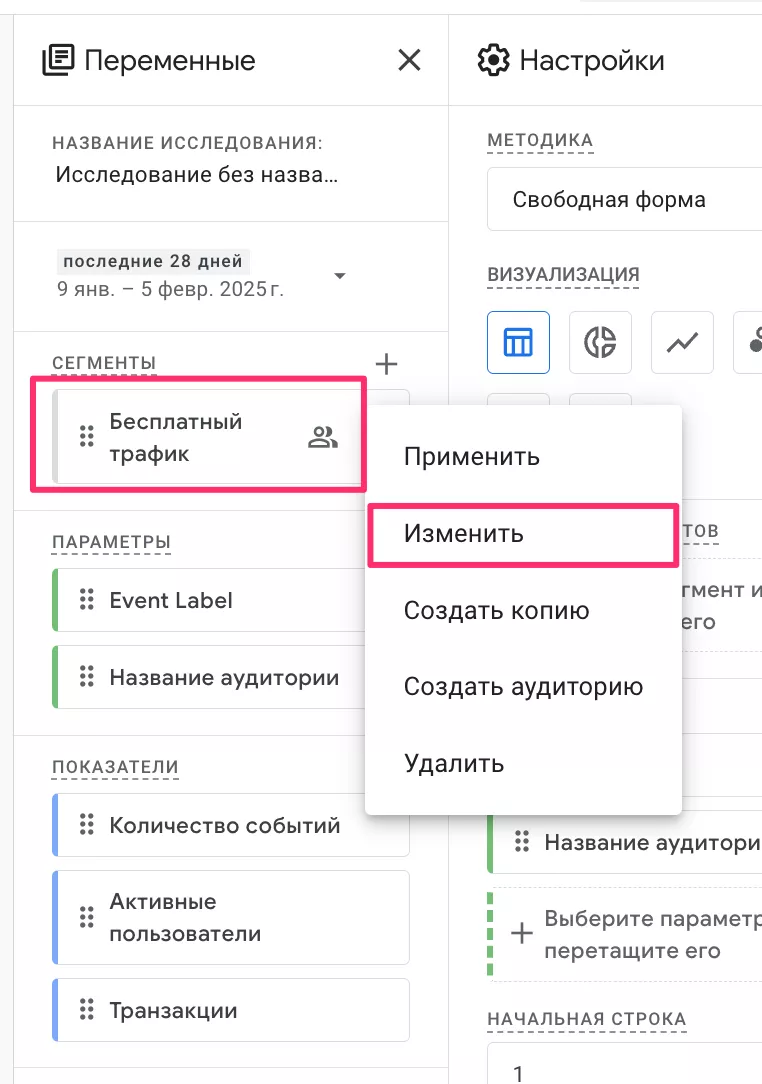
Task: Click Название аудитории chip in Настройки panel
Action: (624, 842)
